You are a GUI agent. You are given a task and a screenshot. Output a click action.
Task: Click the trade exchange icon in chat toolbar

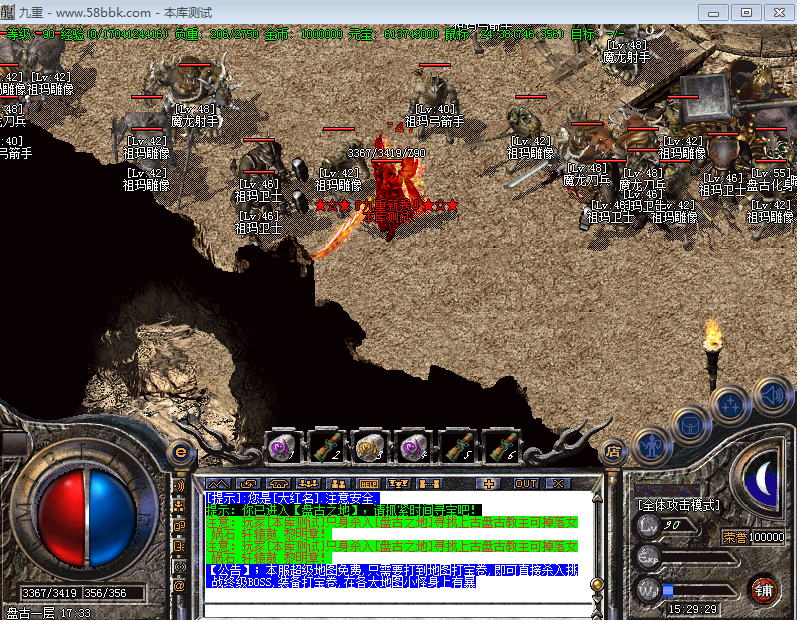249,483
